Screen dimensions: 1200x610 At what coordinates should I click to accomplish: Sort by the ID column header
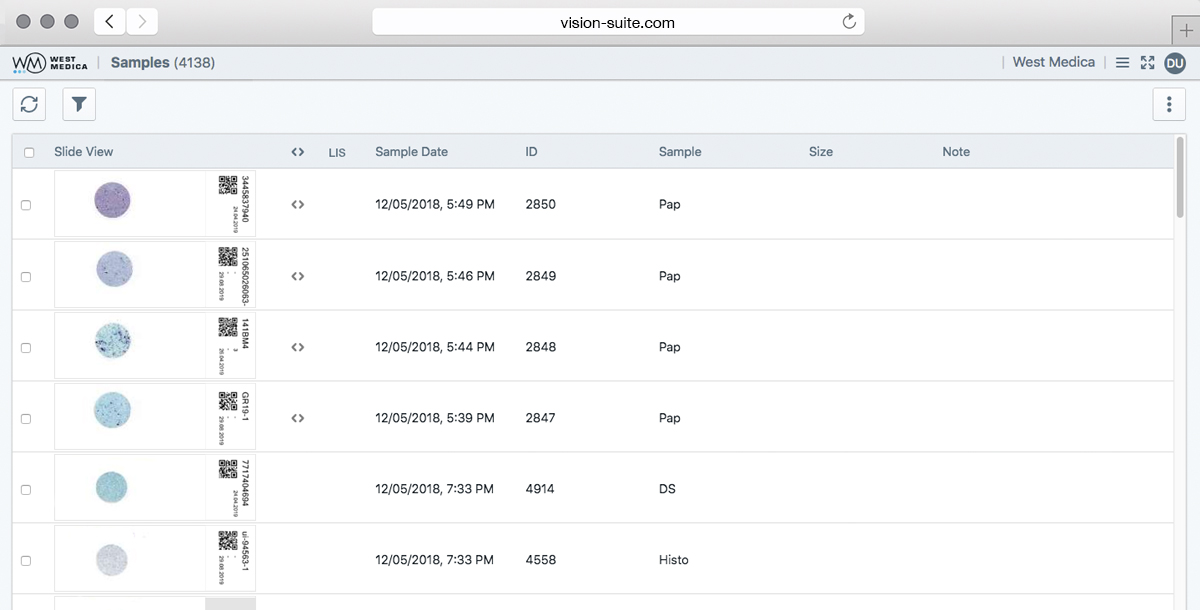point(531,152)
